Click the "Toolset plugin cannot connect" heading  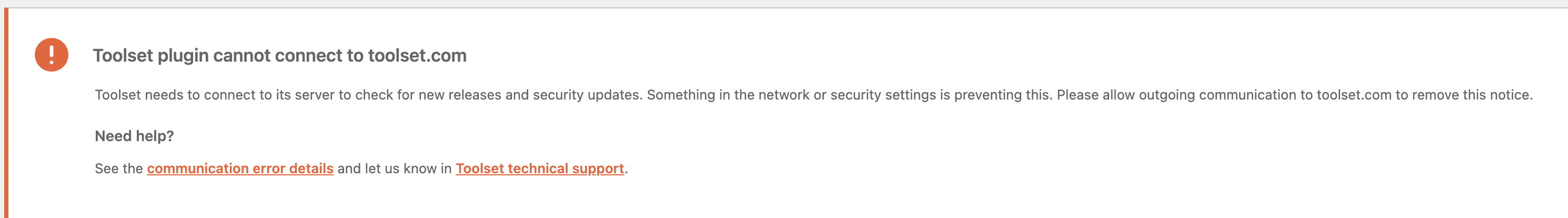tap(279, 55)
